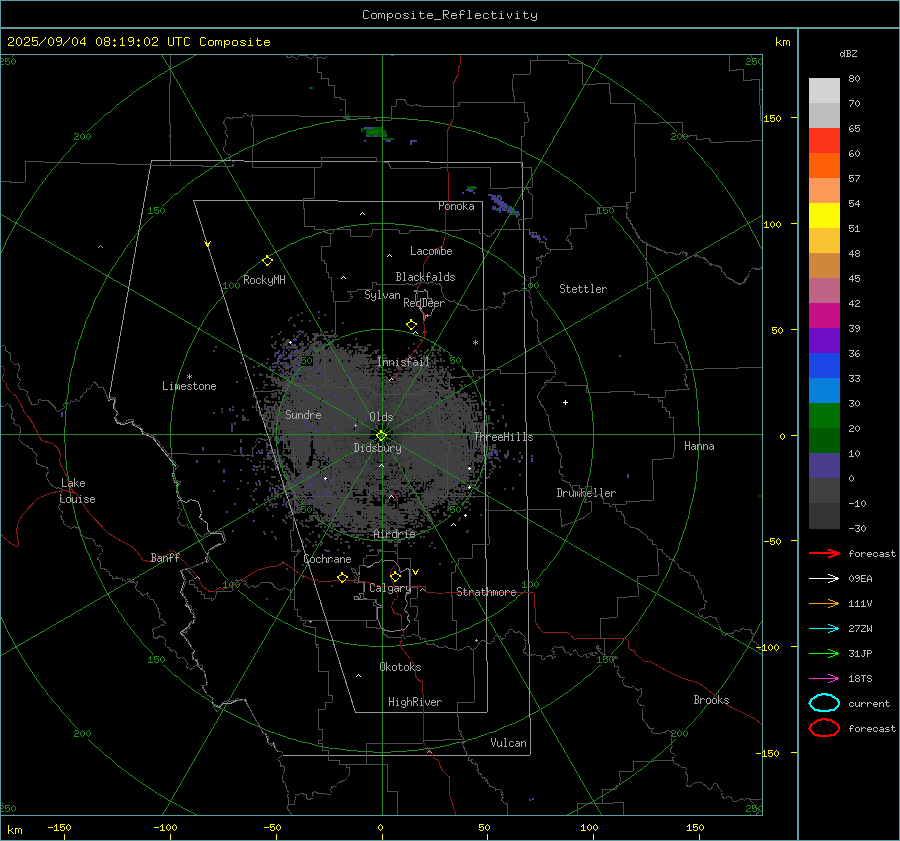The image size is (900, 841).
Task: Click the Innisfail city label
Action: tap(404, 362)
